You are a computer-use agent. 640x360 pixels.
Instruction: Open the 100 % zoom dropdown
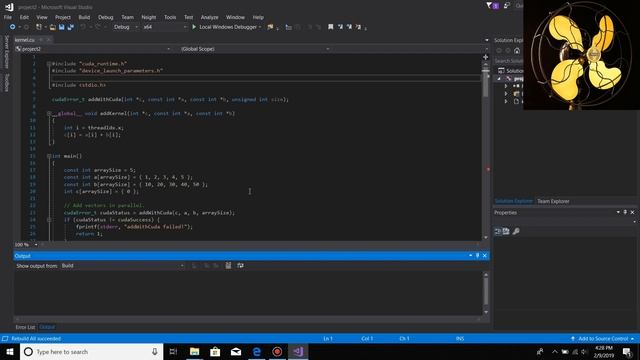(x=36, y=244)
